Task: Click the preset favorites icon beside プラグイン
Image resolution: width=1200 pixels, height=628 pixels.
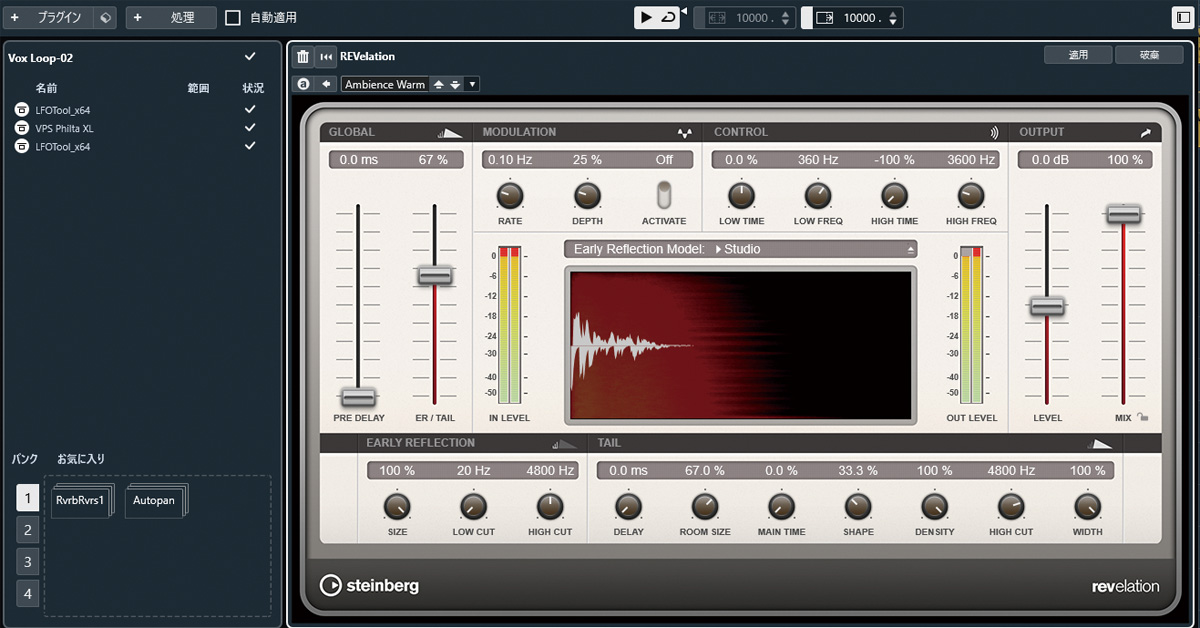Action: [107, 18]
